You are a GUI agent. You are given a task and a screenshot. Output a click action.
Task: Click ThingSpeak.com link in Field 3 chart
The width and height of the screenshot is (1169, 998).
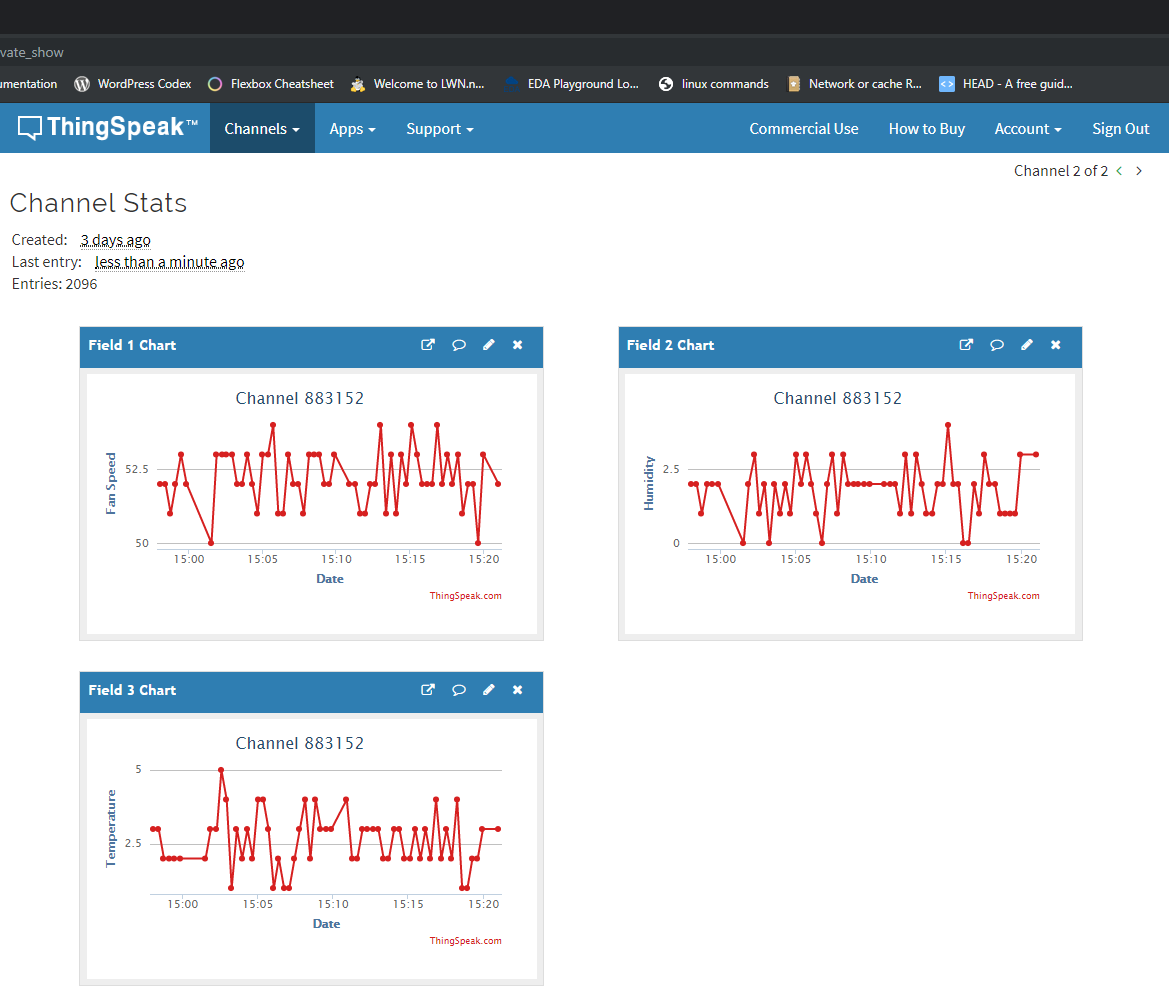pyautogui.click(x=465, y=941)
